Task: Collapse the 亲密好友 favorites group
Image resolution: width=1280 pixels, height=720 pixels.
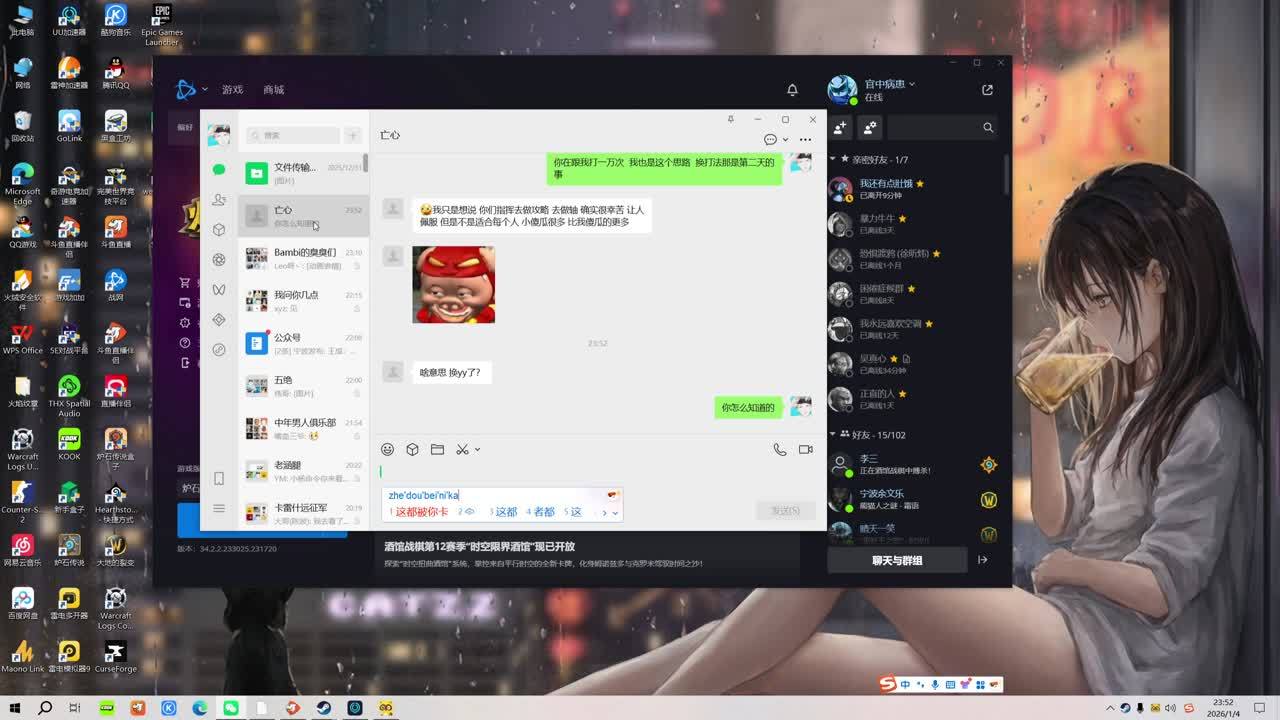Action: 832,160
